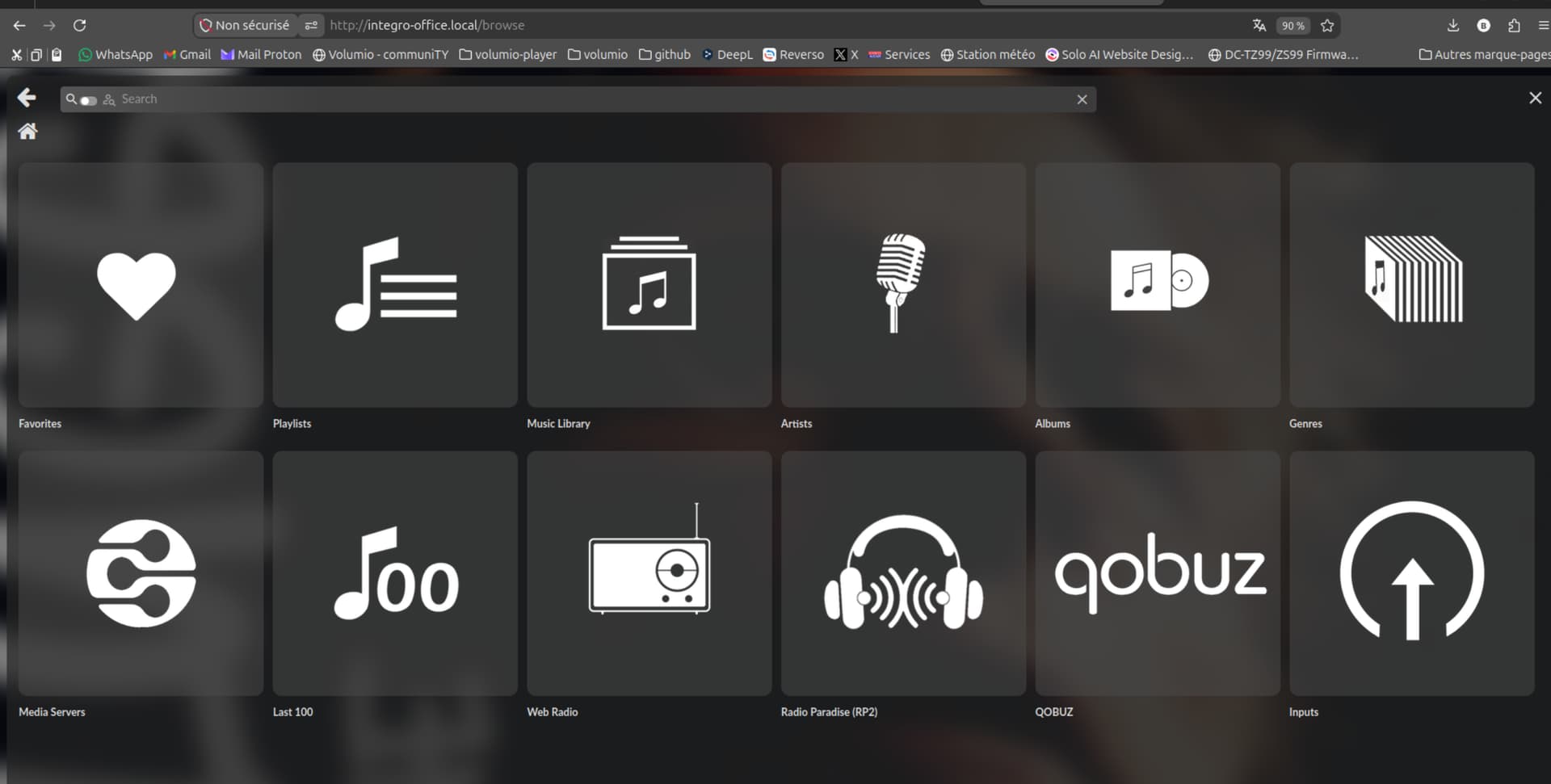Screen dimensions: 1551x784
Task: Click the Genres label
Action: tap(1305, 424)
